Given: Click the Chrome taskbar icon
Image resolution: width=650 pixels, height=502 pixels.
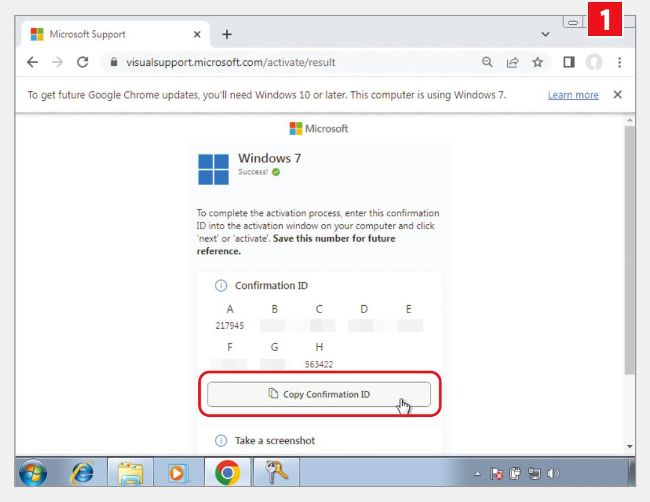Looking at the screenshot, I should (227, 473).
